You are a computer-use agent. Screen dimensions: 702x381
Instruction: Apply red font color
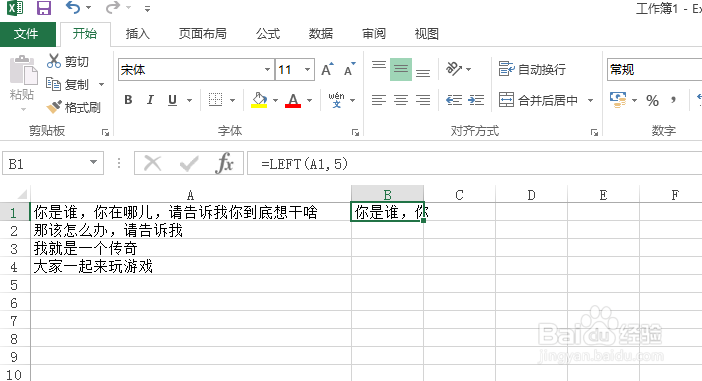click(293, 100)
